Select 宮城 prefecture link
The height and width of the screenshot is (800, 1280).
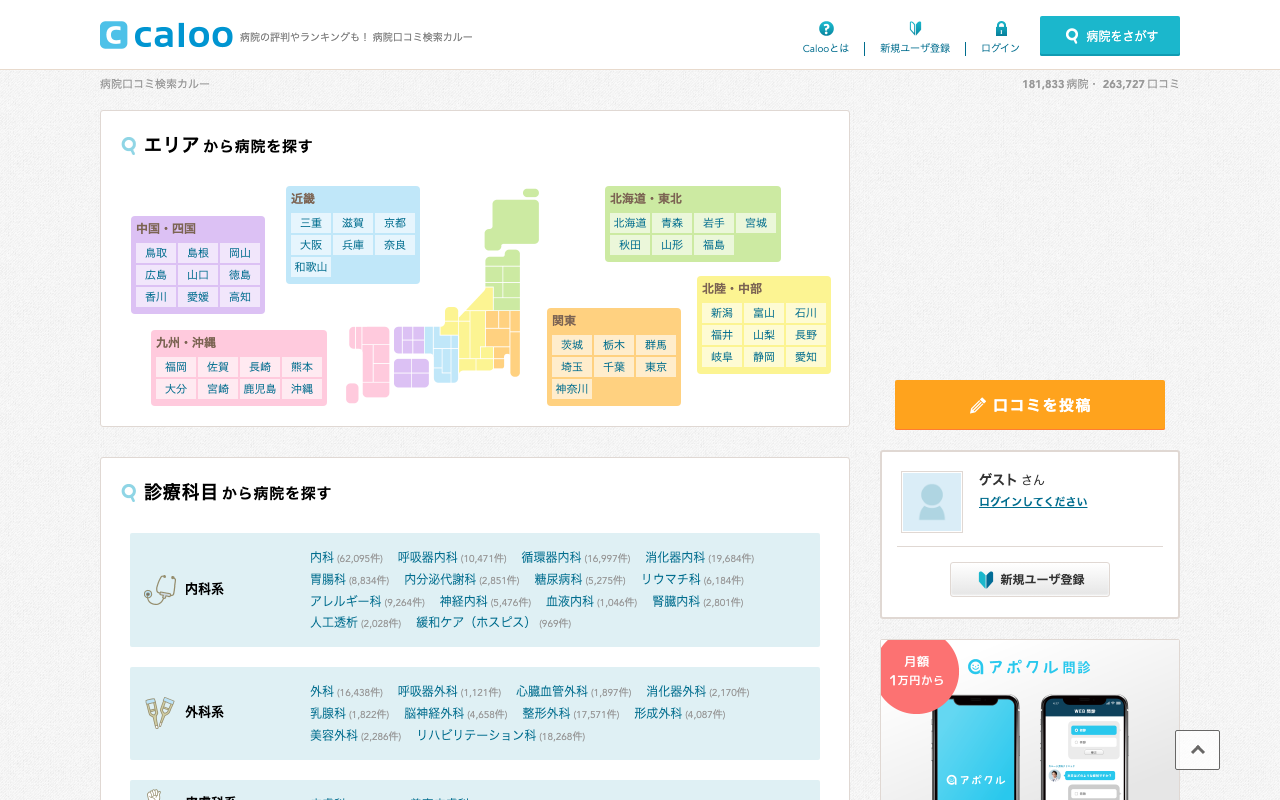756,223
